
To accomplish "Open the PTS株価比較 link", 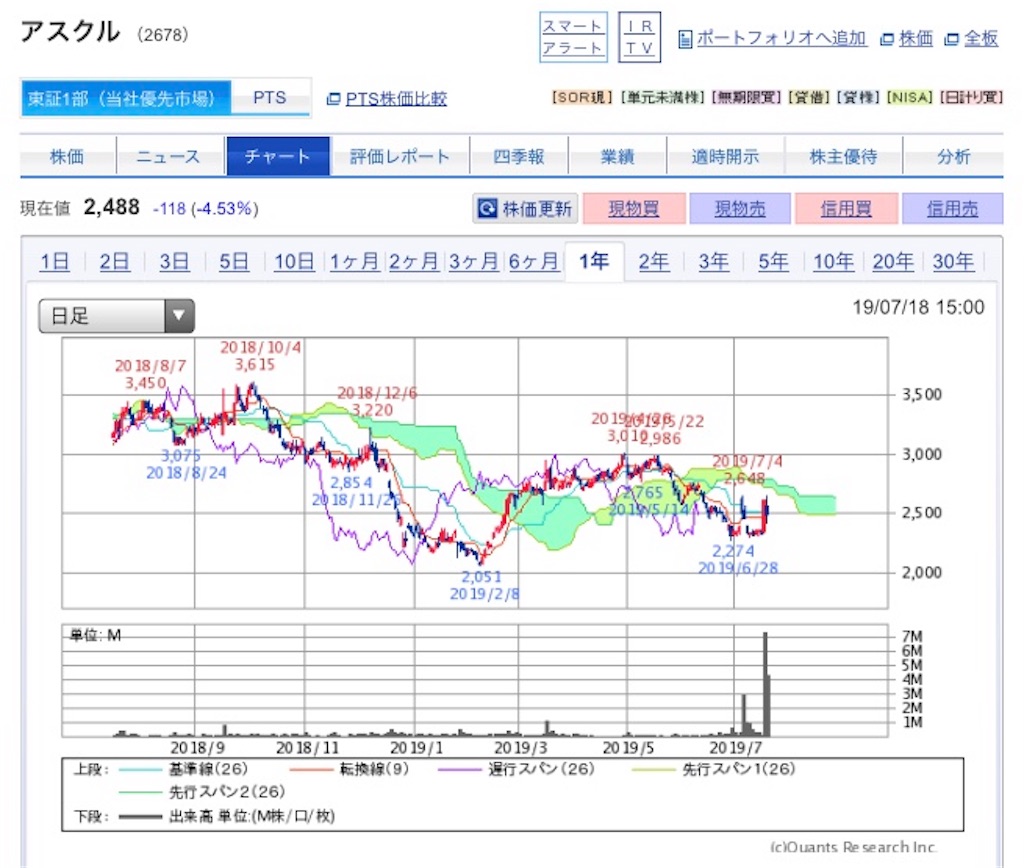I will click(396, 99).
